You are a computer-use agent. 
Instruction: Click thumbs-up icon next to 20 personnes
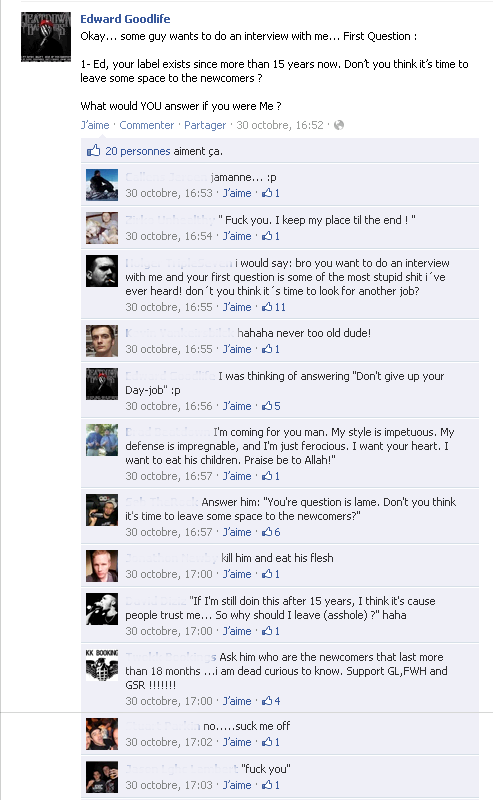tap(93, 151)
